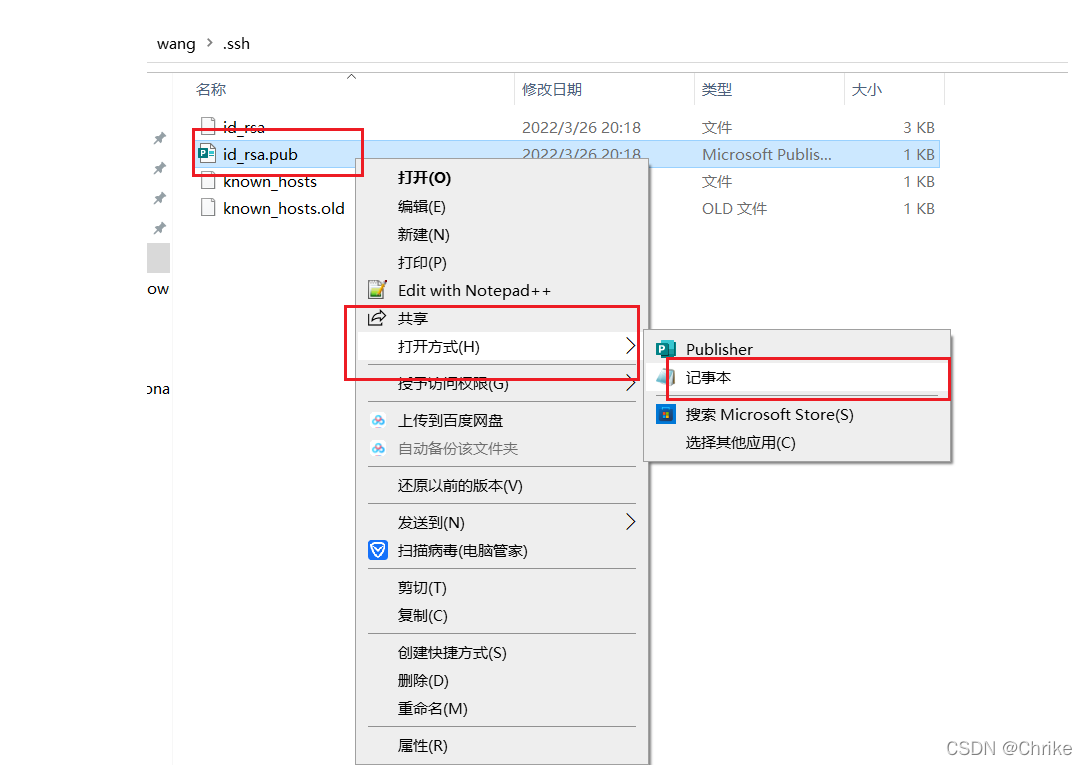Sort by the 名称 column header
The width and height of the screenshot is (1087, 765).
point(211,89)
